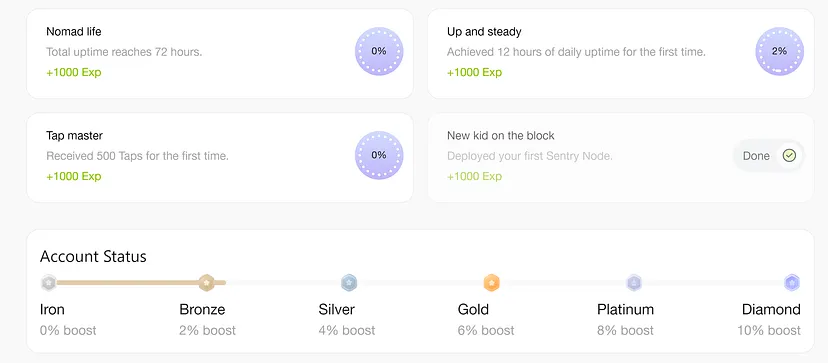Viewport: 828px width, 363px height.
Task: Click the Done checkmark icon
Action: [789, 155]
